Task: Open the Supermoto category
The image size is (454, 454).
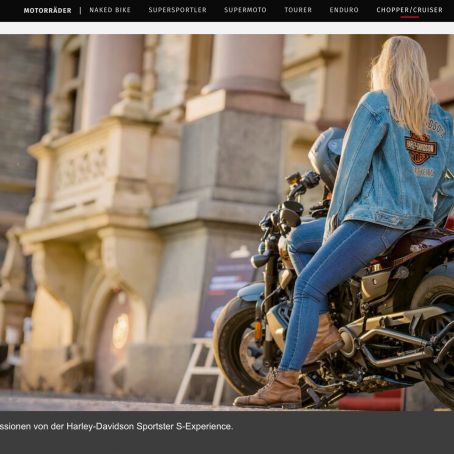Action: click(x=245, y=10)
